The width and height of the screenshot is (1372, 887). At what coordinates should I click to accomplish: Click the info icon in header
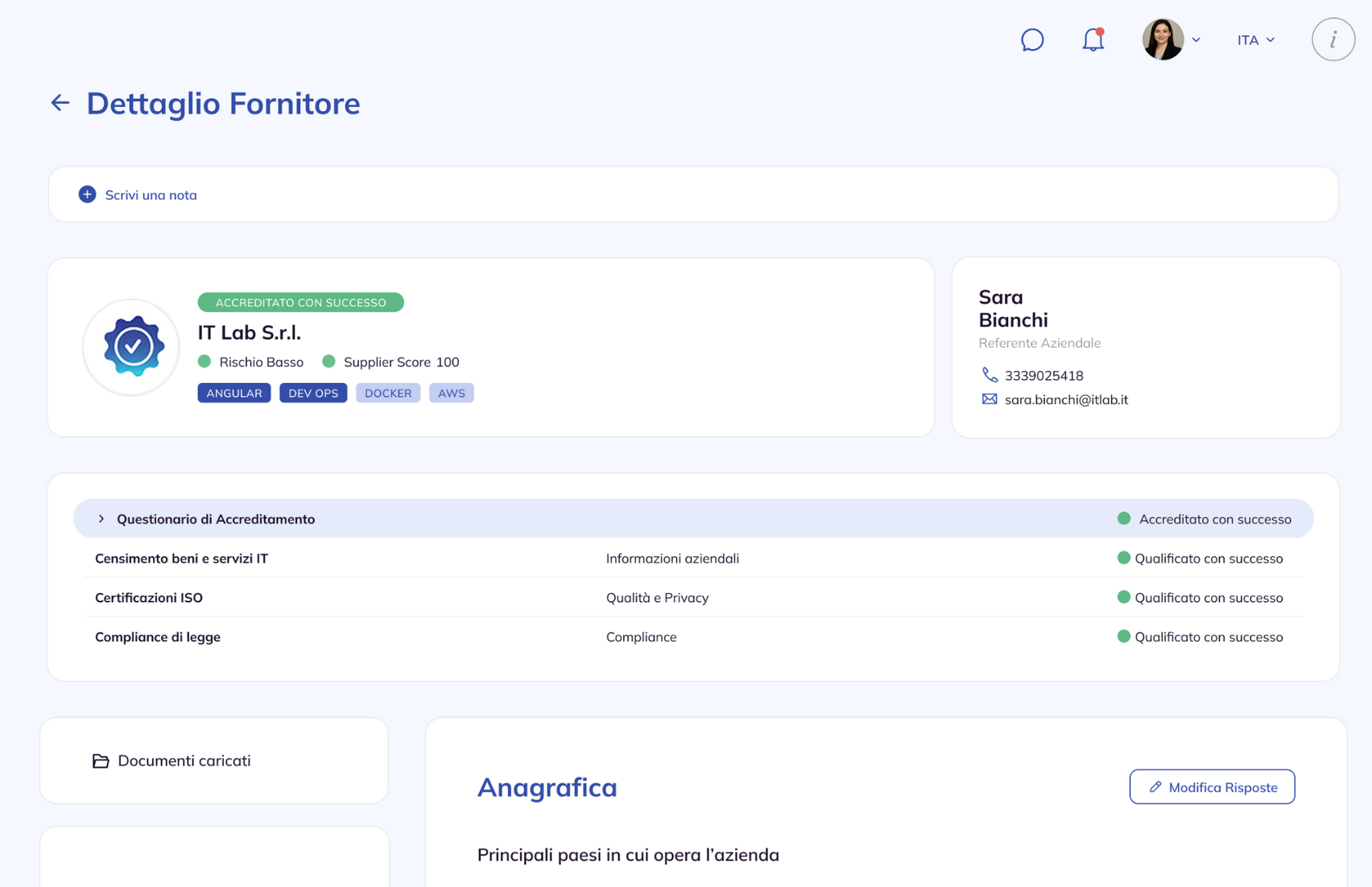click(x=1333, y=39)
